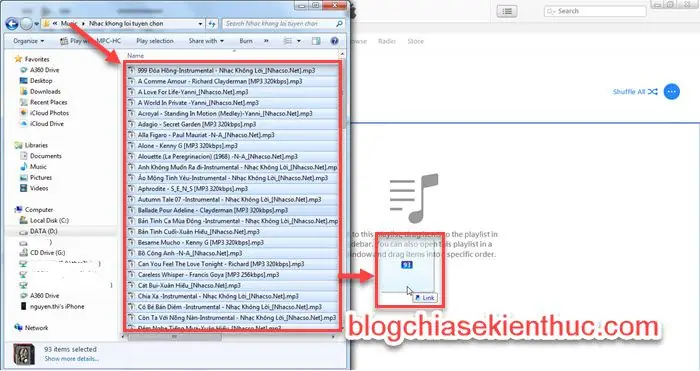Open the Organize menu
700x371 pixels.
[x=29, y=41]
